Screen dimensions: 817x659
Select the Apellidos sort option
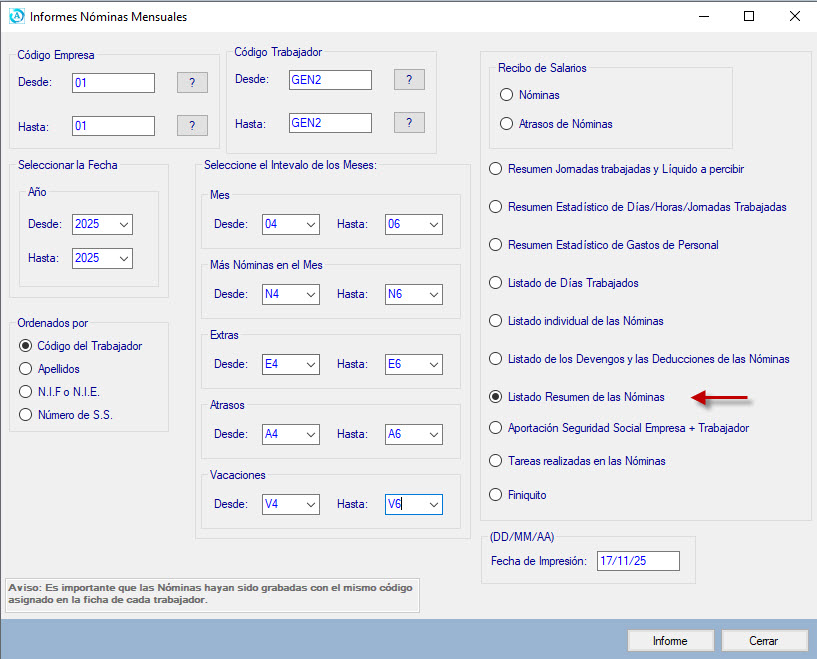coord(26,369)
